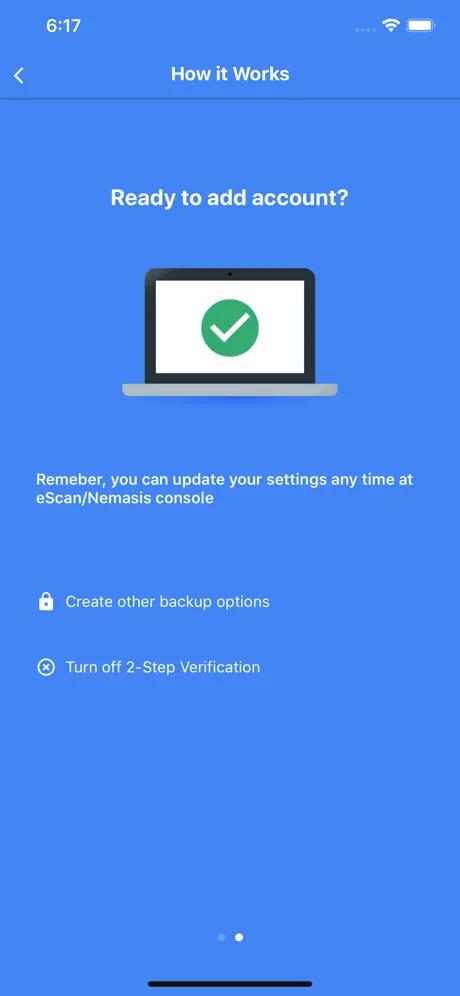Tap the How it Works title
The height and width of the screenshot is (996, 460).
click(230, 74)
